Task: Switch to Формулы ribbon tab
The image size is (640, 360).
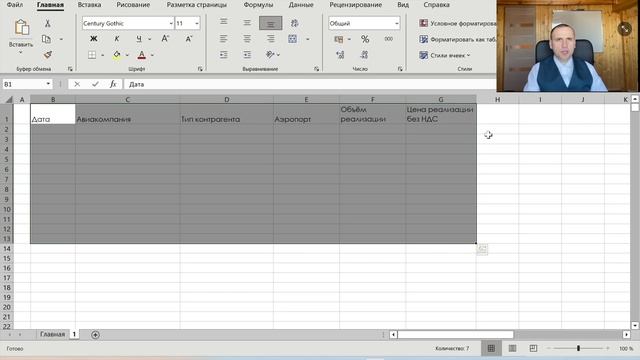Action: (258, 5)
